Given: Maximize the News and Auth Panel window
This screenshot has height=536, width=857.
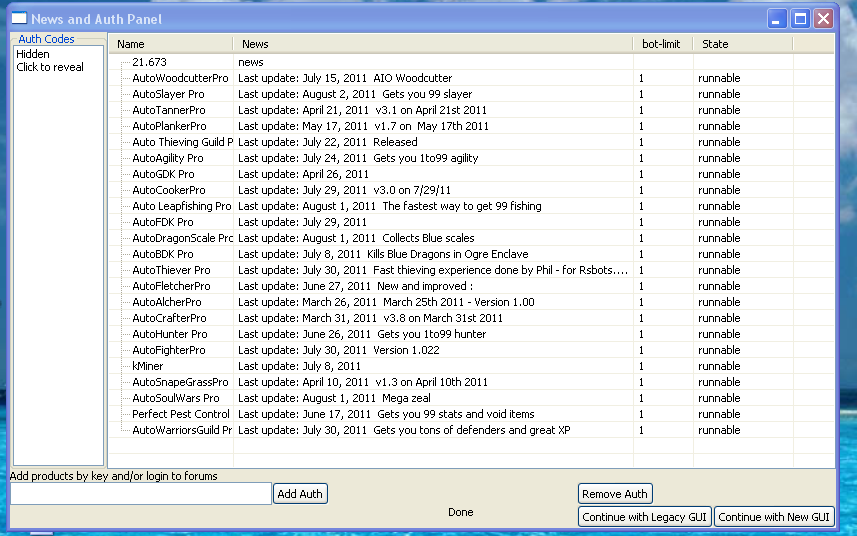Looking at the screenshot, I should click(x=800, y=19).
